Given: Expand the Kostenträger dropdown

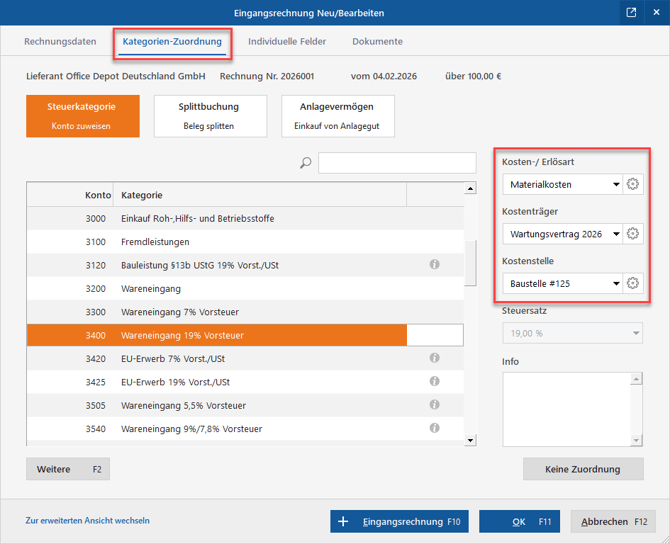Looking at the screenshot, I should tap(615, 234).
